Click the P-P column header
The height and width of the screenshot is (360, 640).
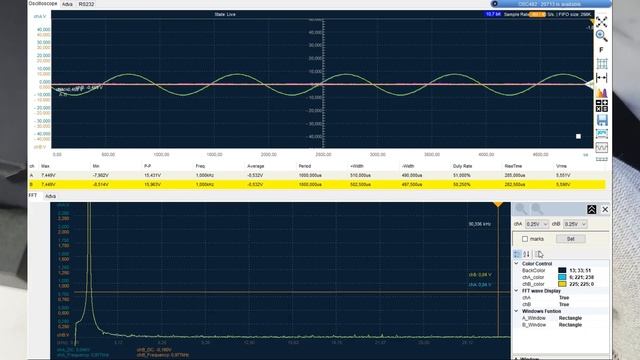point(148,166)
